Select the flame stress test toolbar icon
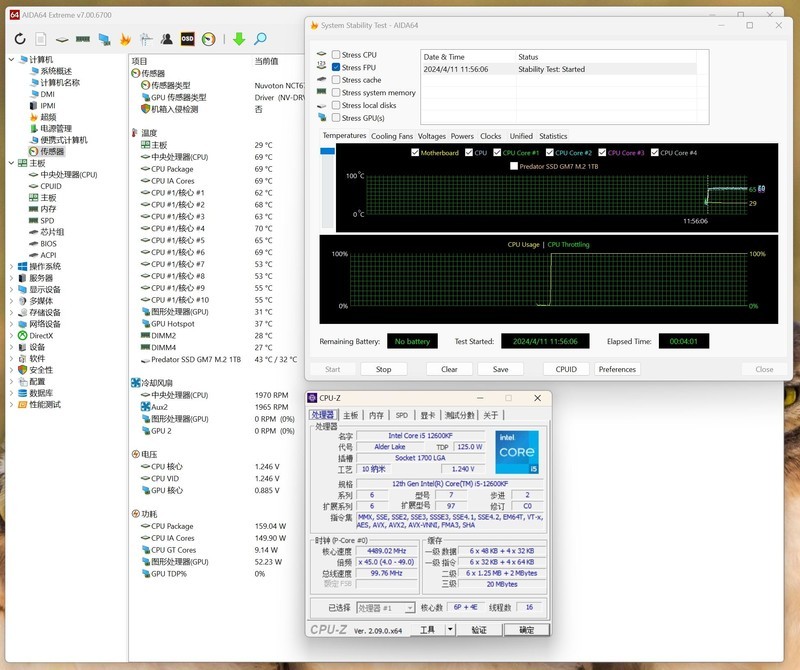The width and height of the screenshot is (800, 670). [x=126, y=41]
